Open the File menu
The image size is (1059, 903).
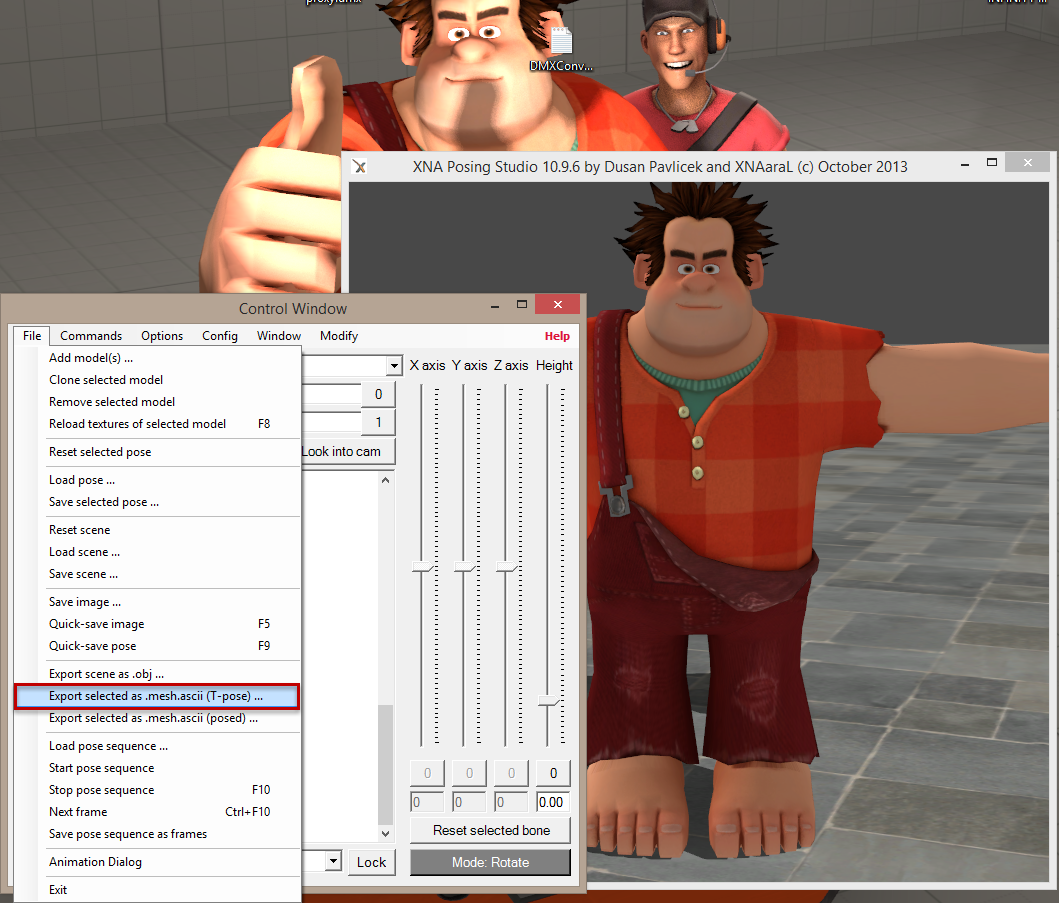pos(32,336)
